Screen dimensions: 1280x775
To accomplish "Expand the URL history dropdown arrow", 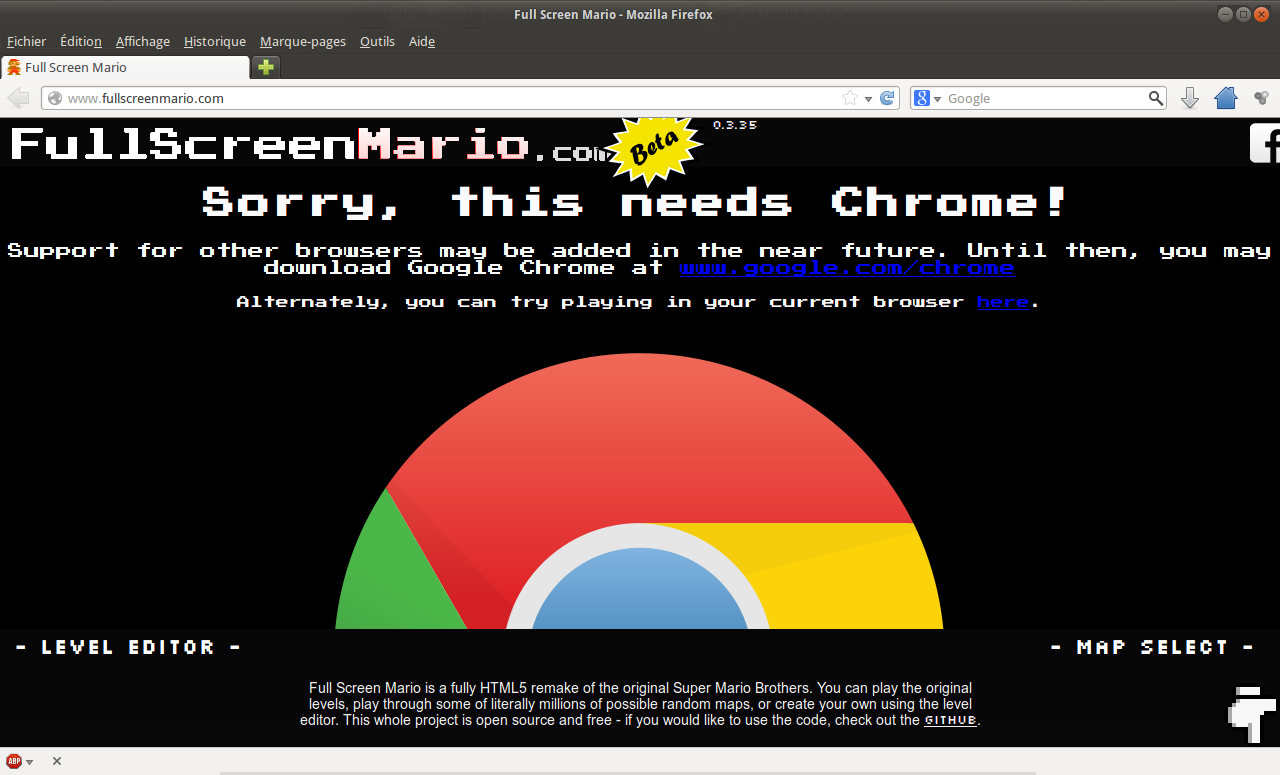I will point(868,98).
